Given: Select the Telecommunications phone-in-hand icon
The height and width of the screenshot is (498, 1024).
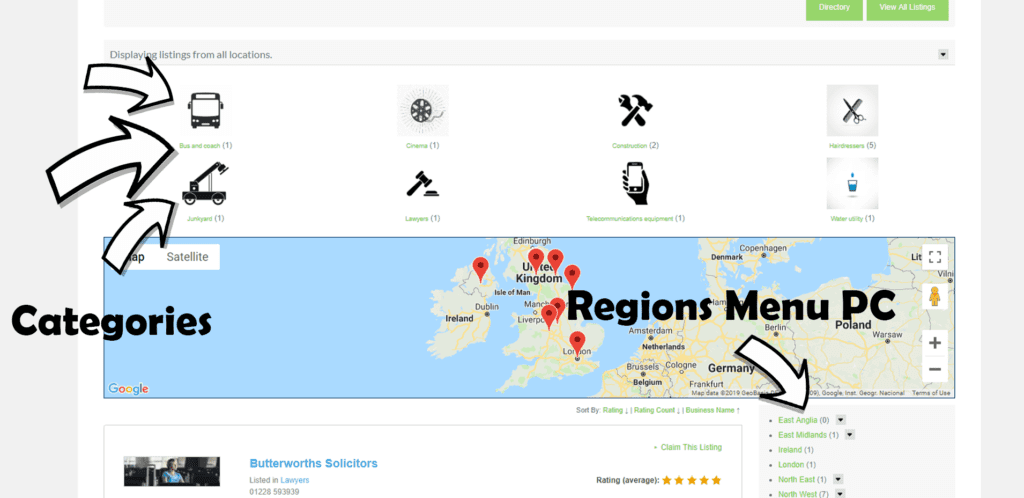Looking at the screenshot, I should [635, 183].
